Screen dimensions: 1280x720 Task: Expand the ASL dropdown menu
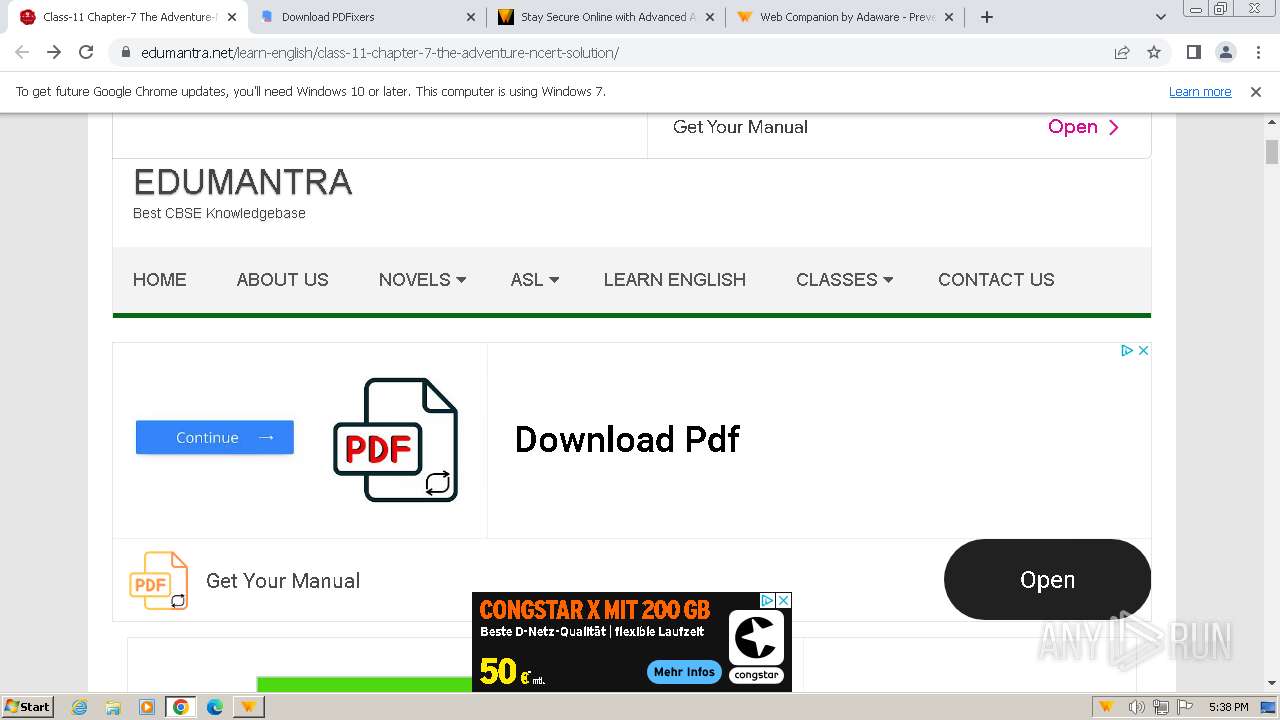click(535, 280)
